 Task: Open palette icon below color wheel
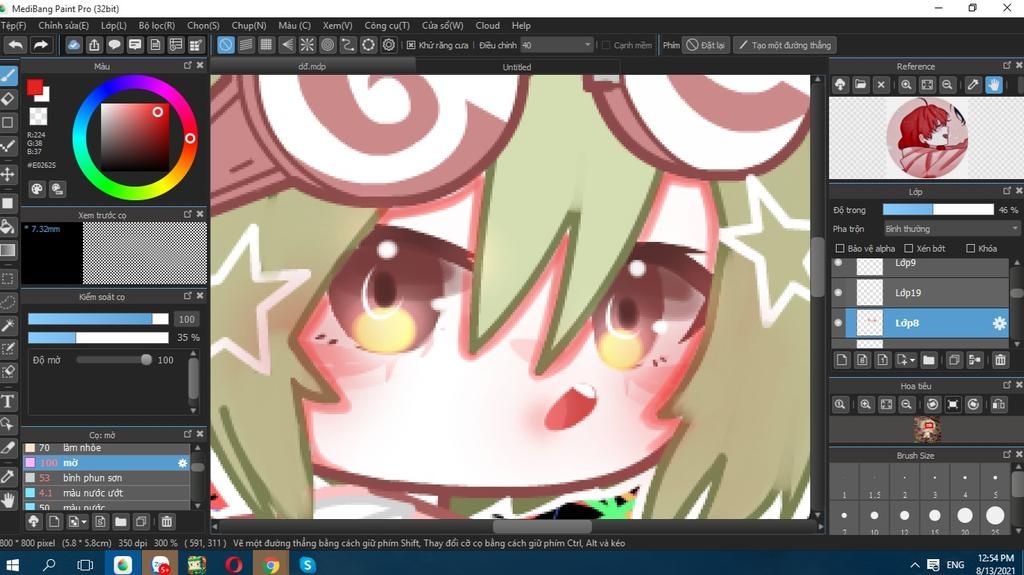click(37, 189)
